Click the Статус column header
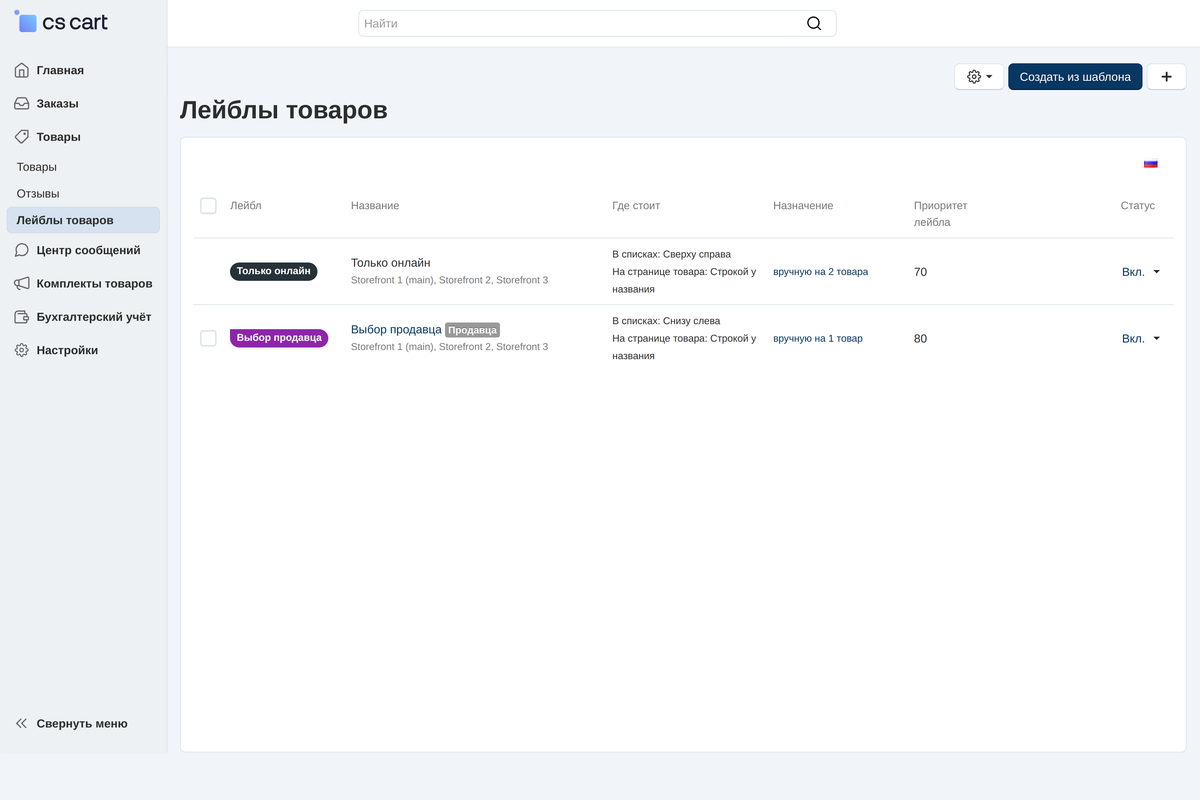This screenshot has width=1200, height=800. point(1138,206)
